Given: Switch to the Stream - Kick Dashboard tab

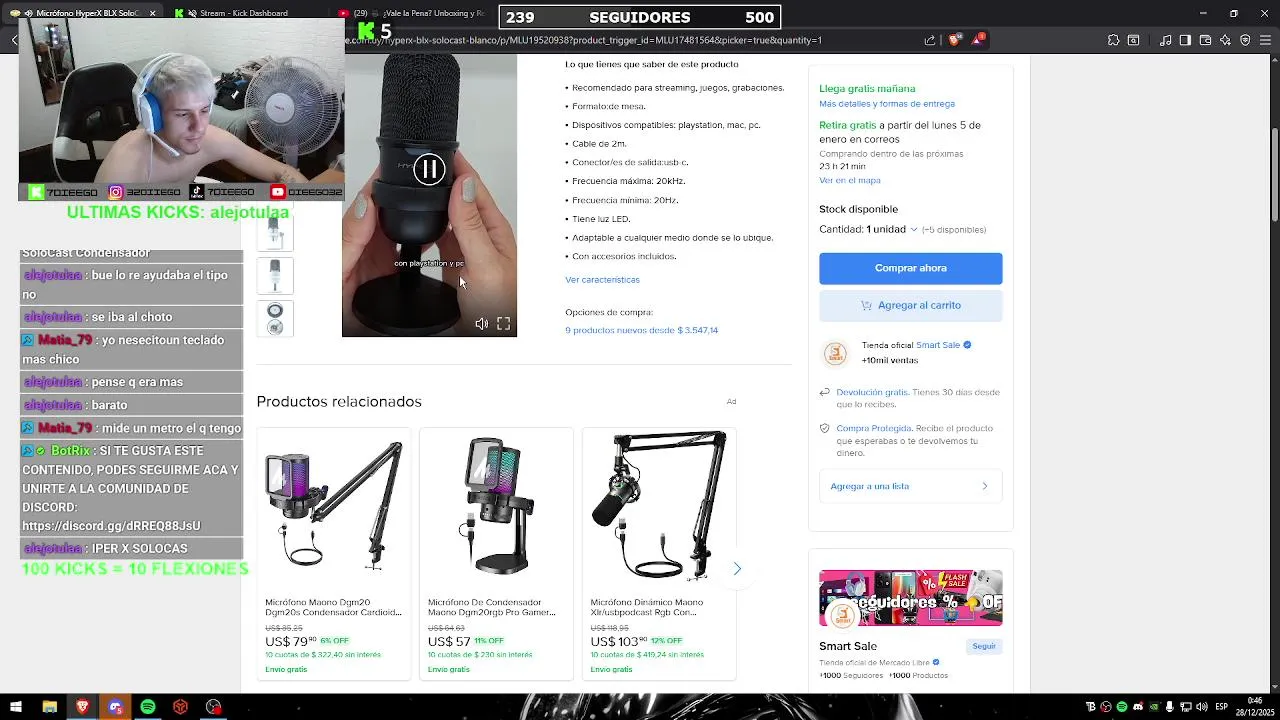Looking at the screenshot, I should pos(243,13).
